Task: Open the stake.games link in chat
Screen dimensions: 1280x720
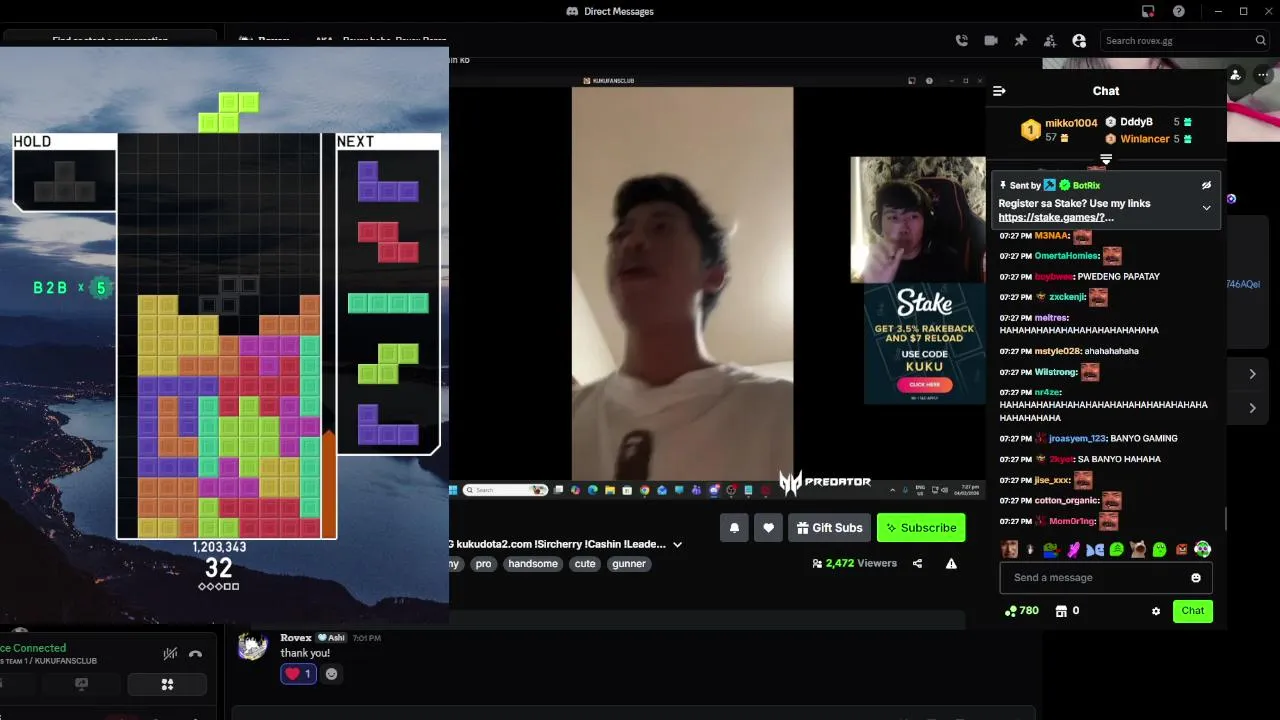Action: (1056, 217)
